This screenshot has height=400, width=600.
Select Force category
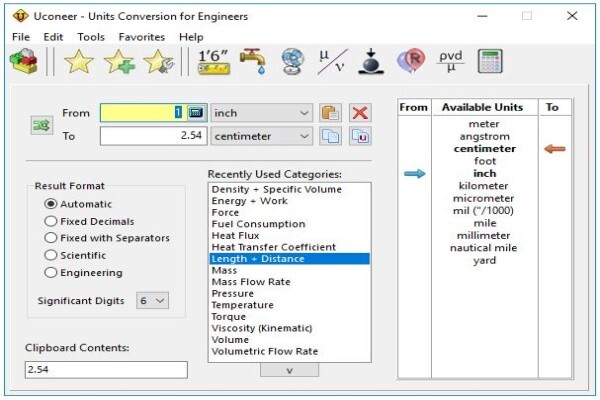pos(289,212)
